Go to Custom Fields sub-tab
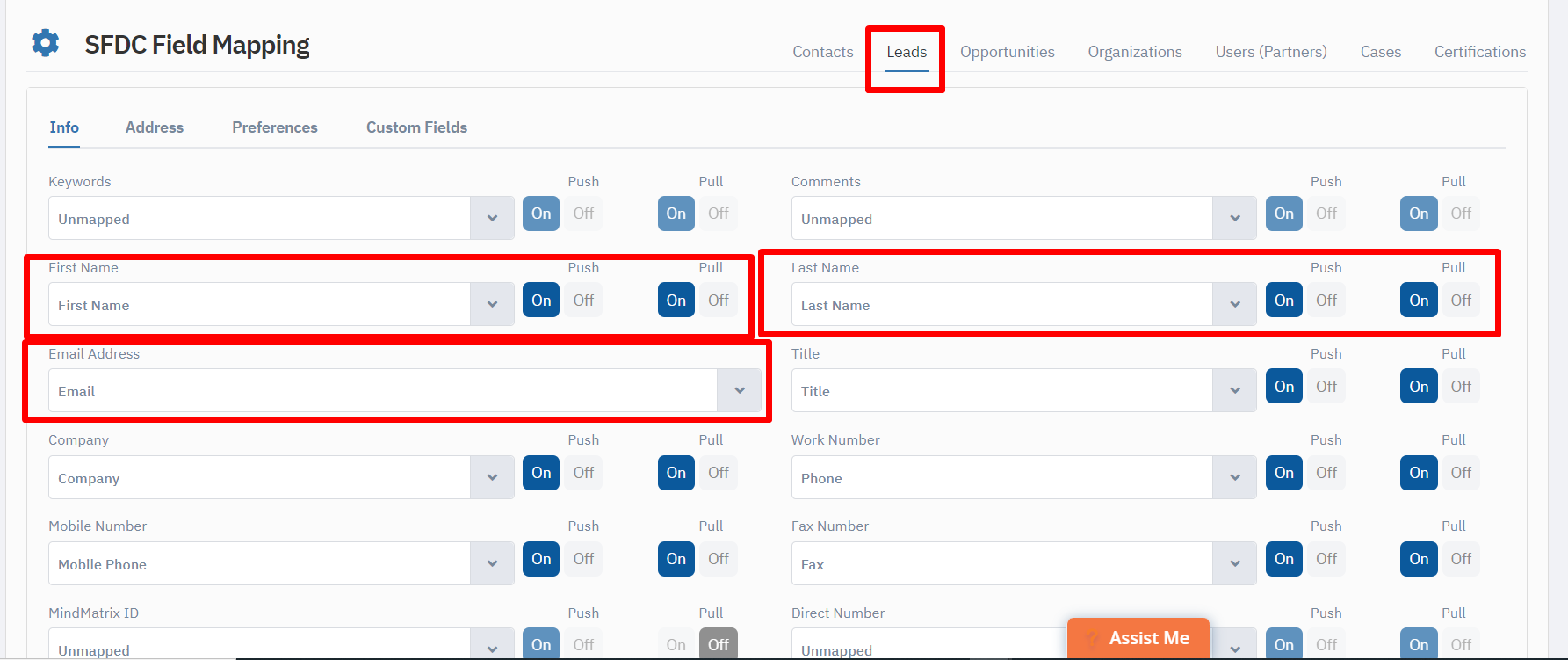 tap(416, 127)
